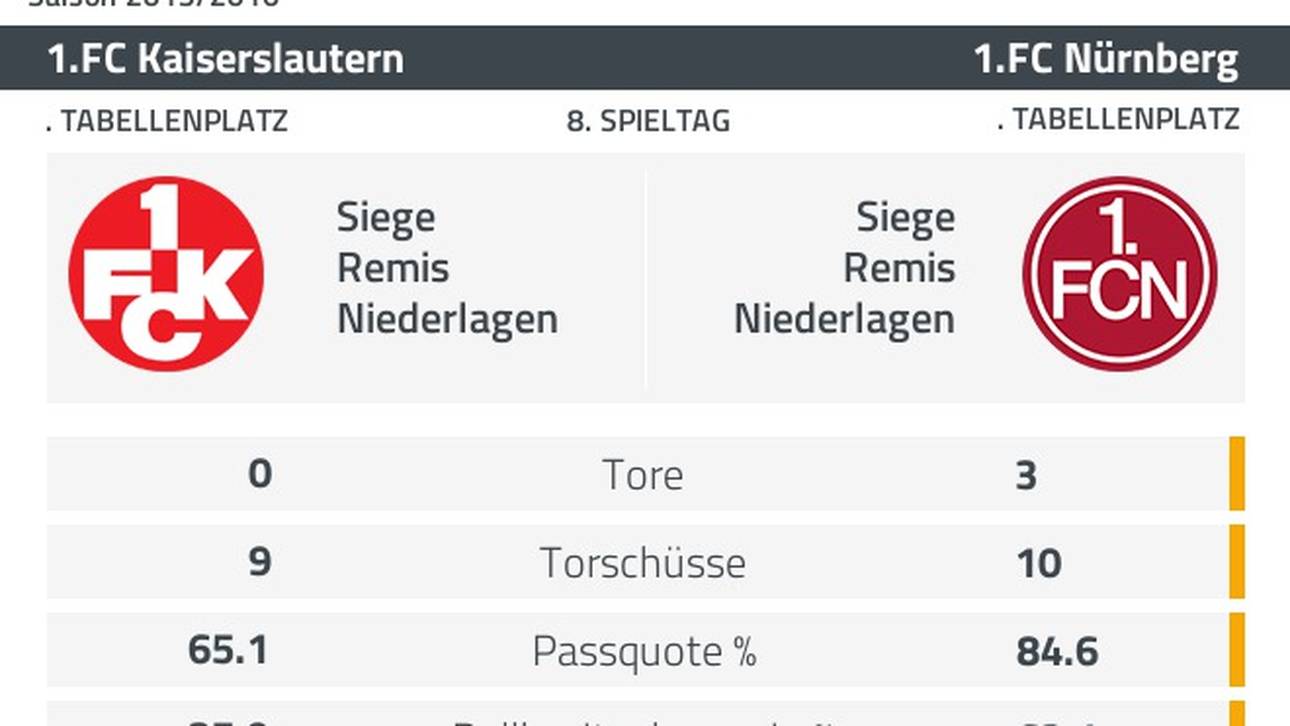Click Nürnberg's Tabellenplatz label
This screenshot has height=726, width=1290.
coord(1118,119)
